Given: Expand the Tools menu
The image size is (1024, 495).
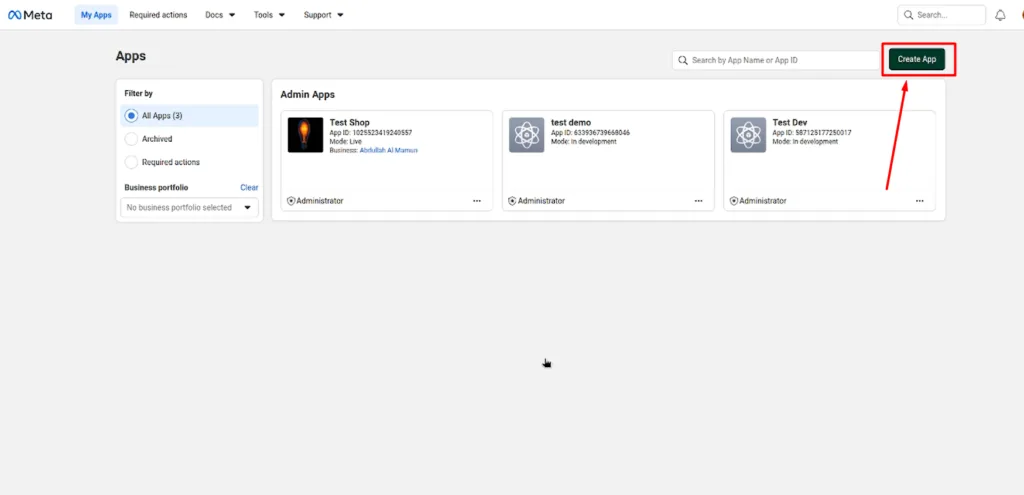Looking at the screenshot, I should [269, 15].
